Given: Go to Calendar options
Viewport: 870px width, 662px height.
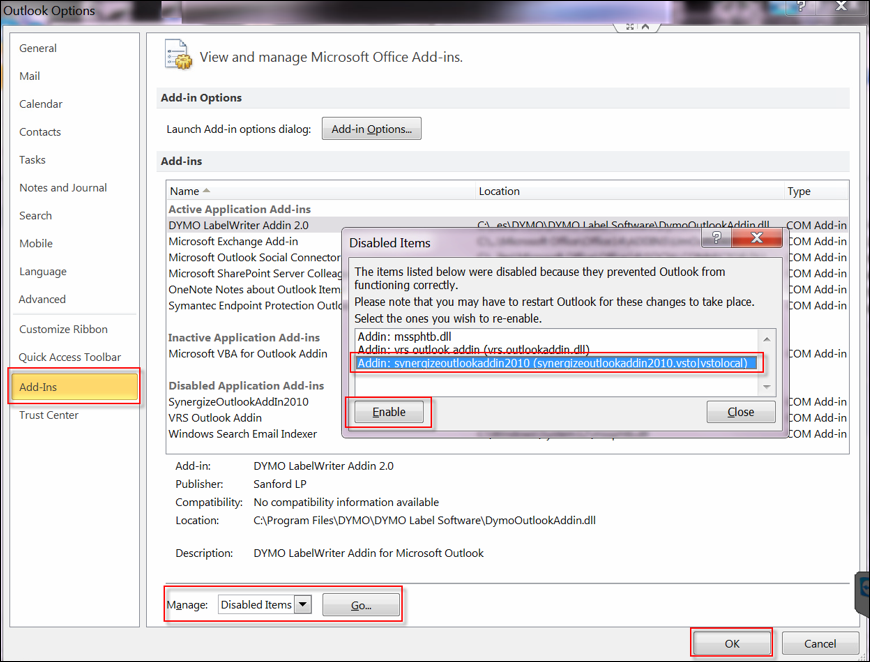Looking at the screenshot, I should pyautogui.click(x=41, y=104).
